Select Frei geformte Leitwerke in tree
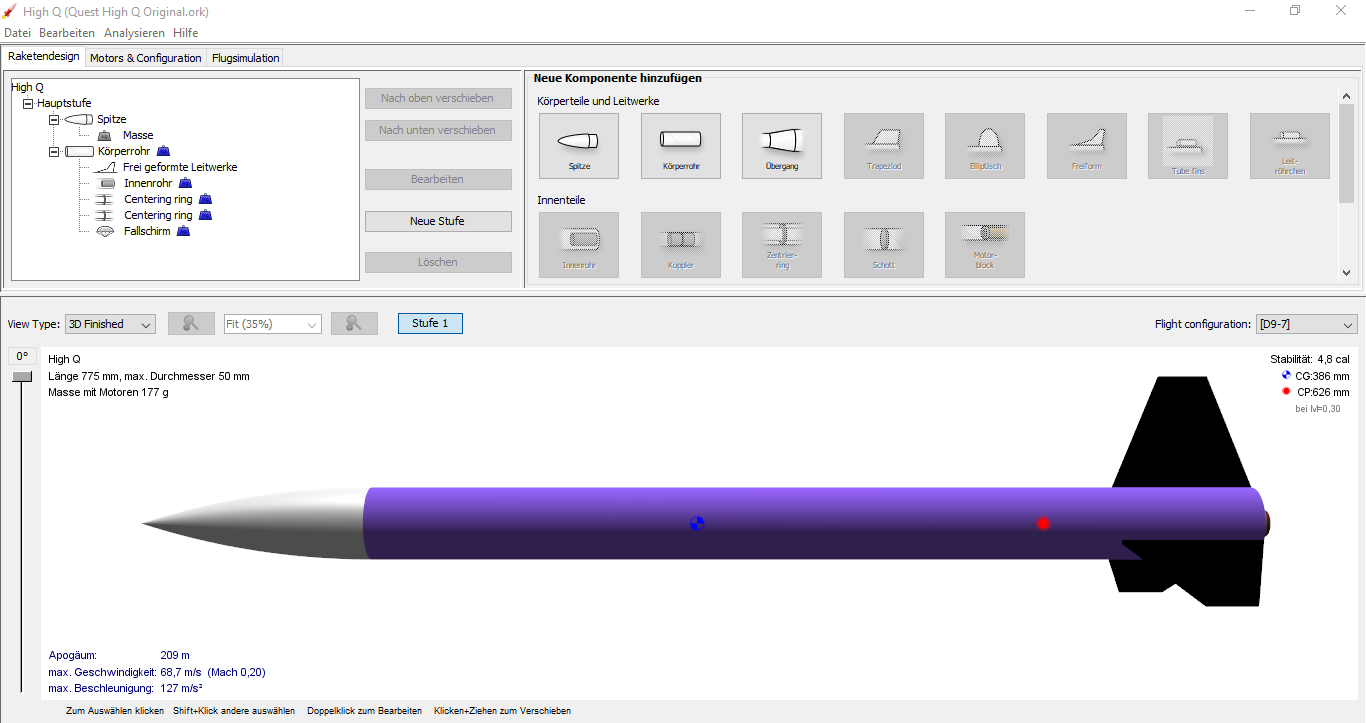 [180, 167]
